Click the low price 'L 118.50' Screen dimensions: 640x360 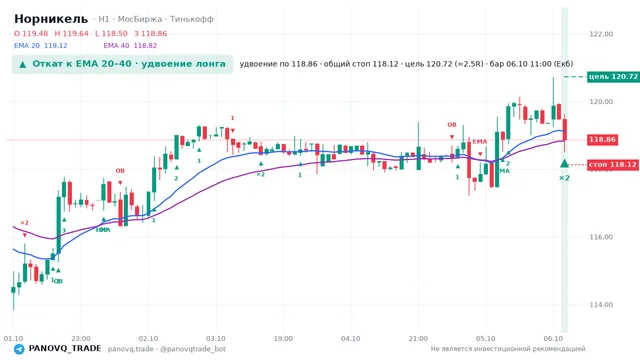111,33
